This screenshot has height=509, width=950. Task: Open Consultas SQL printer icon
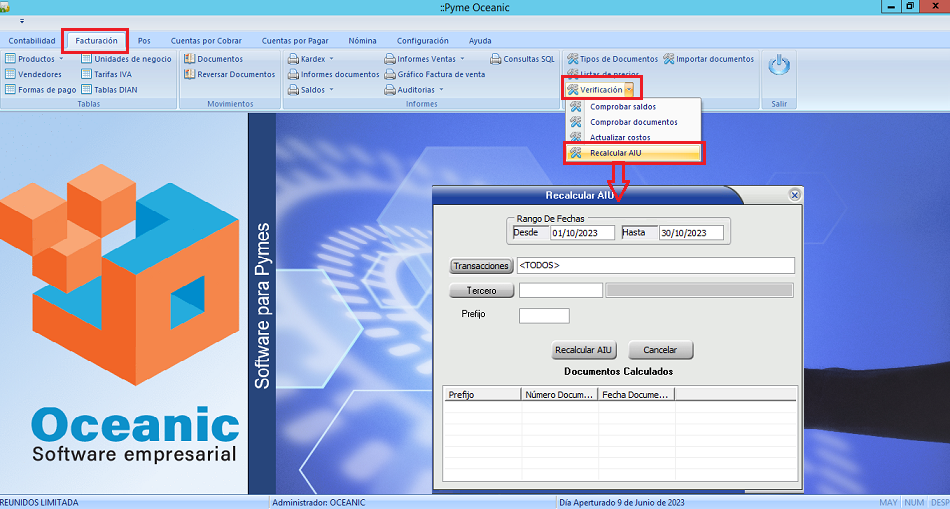tap(496, 59)
